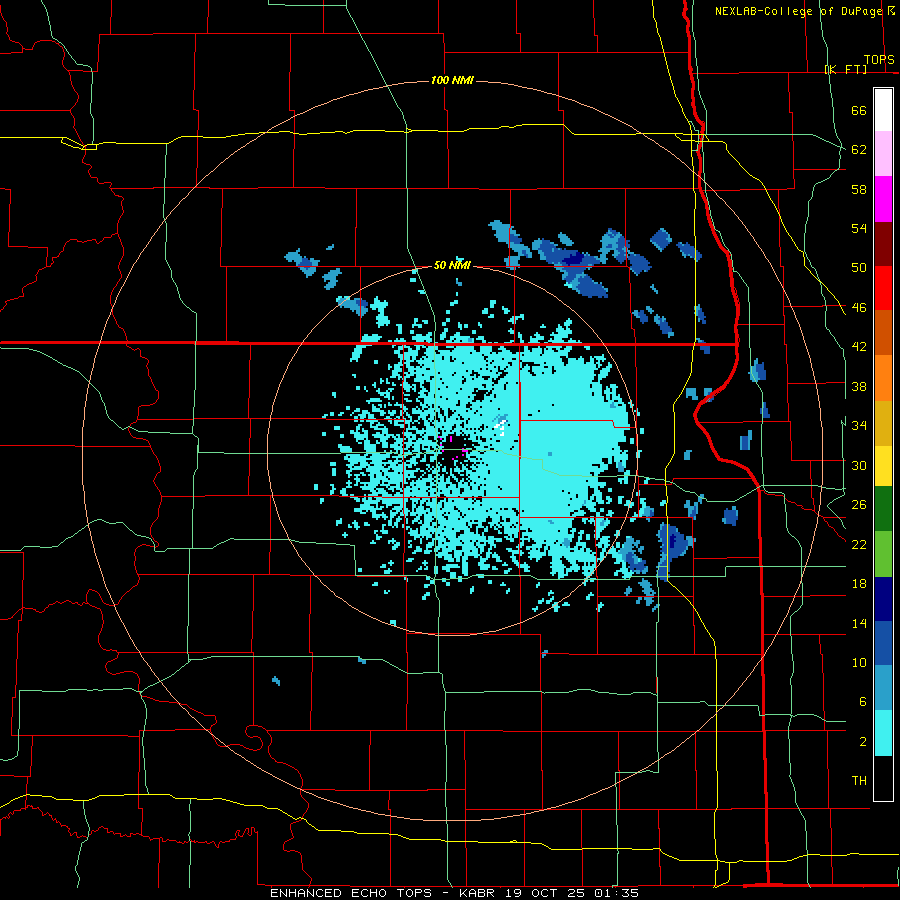Click the 22 value on the scale

(859, 544)
